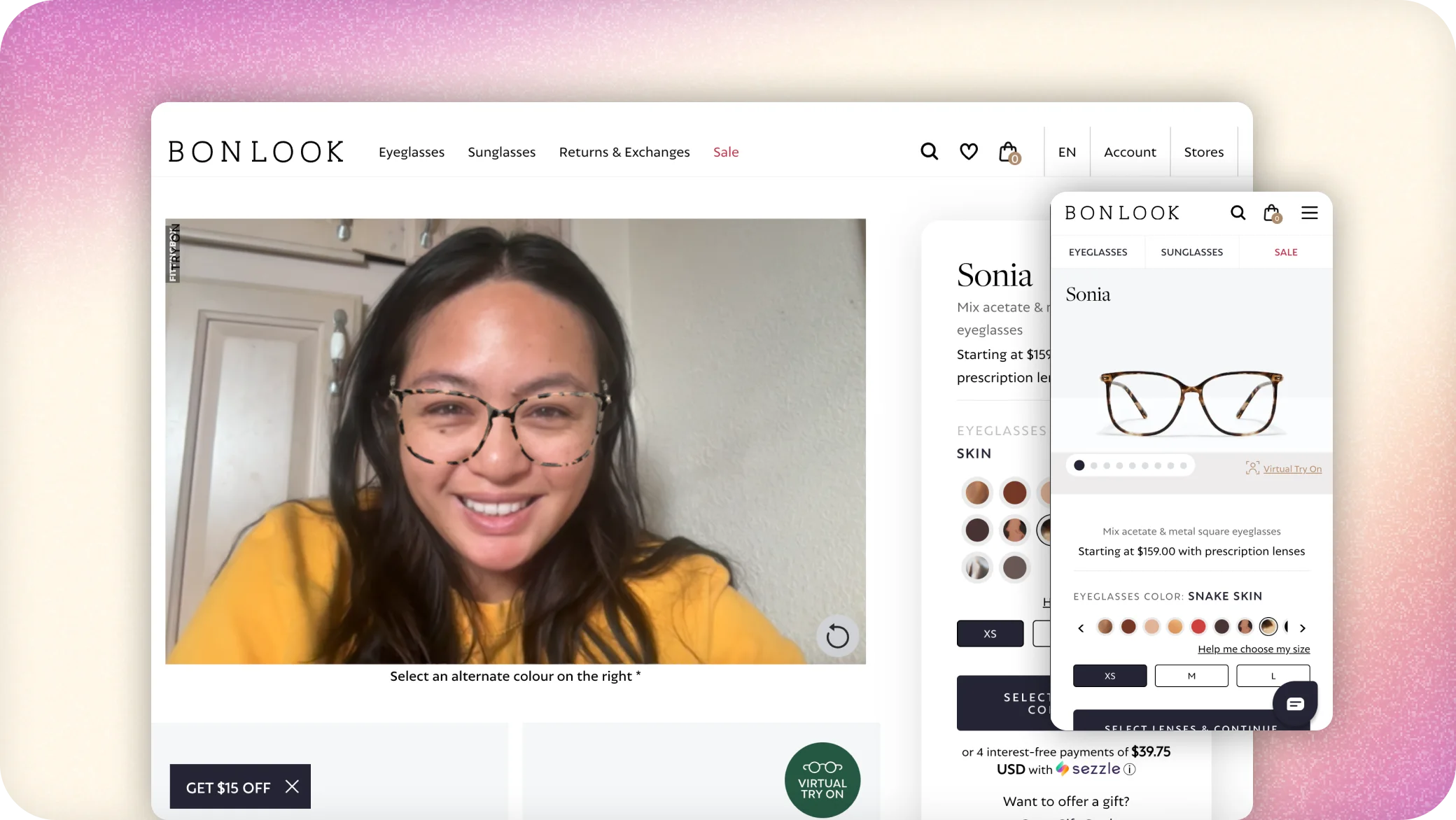Click 'Starting at $159.00 with prescription lenses' text
Screen dimensions: 1456x820
click(1191, 551)
